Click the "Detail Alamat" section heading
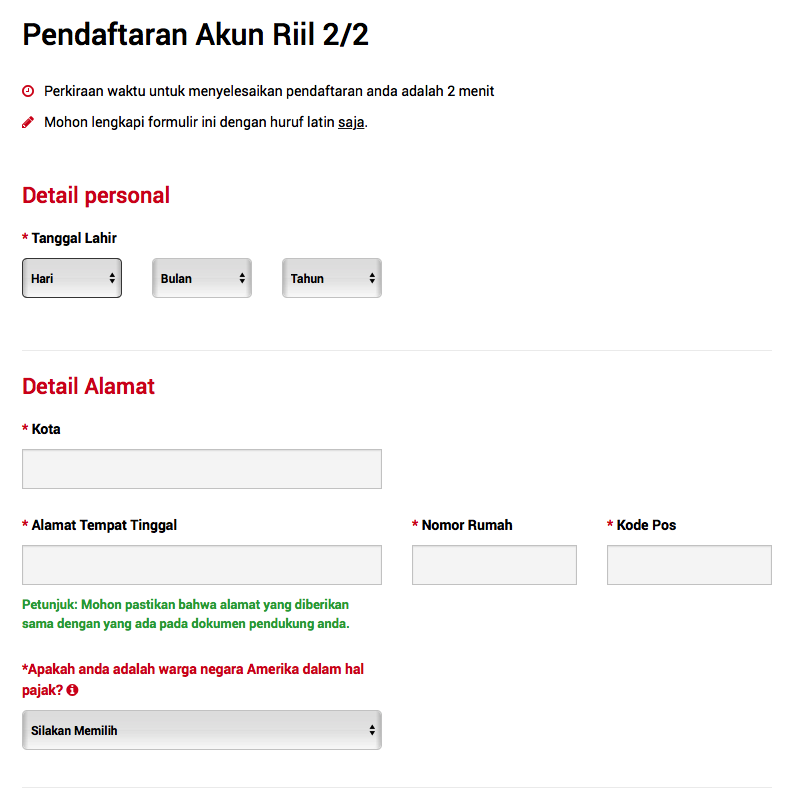 [x=88, y=386]
